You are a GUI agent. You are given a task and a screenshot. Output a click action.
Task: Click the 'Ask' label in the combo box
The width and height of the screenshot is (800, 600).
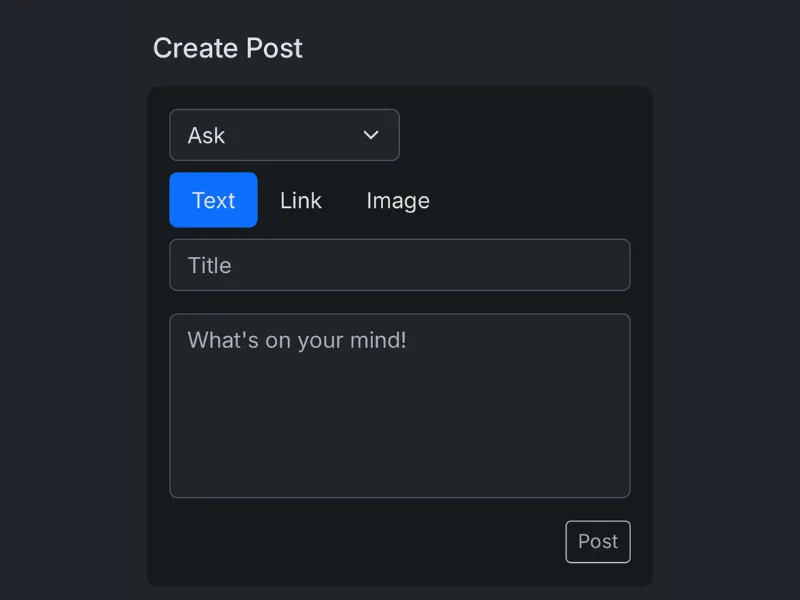pos(207,135)
